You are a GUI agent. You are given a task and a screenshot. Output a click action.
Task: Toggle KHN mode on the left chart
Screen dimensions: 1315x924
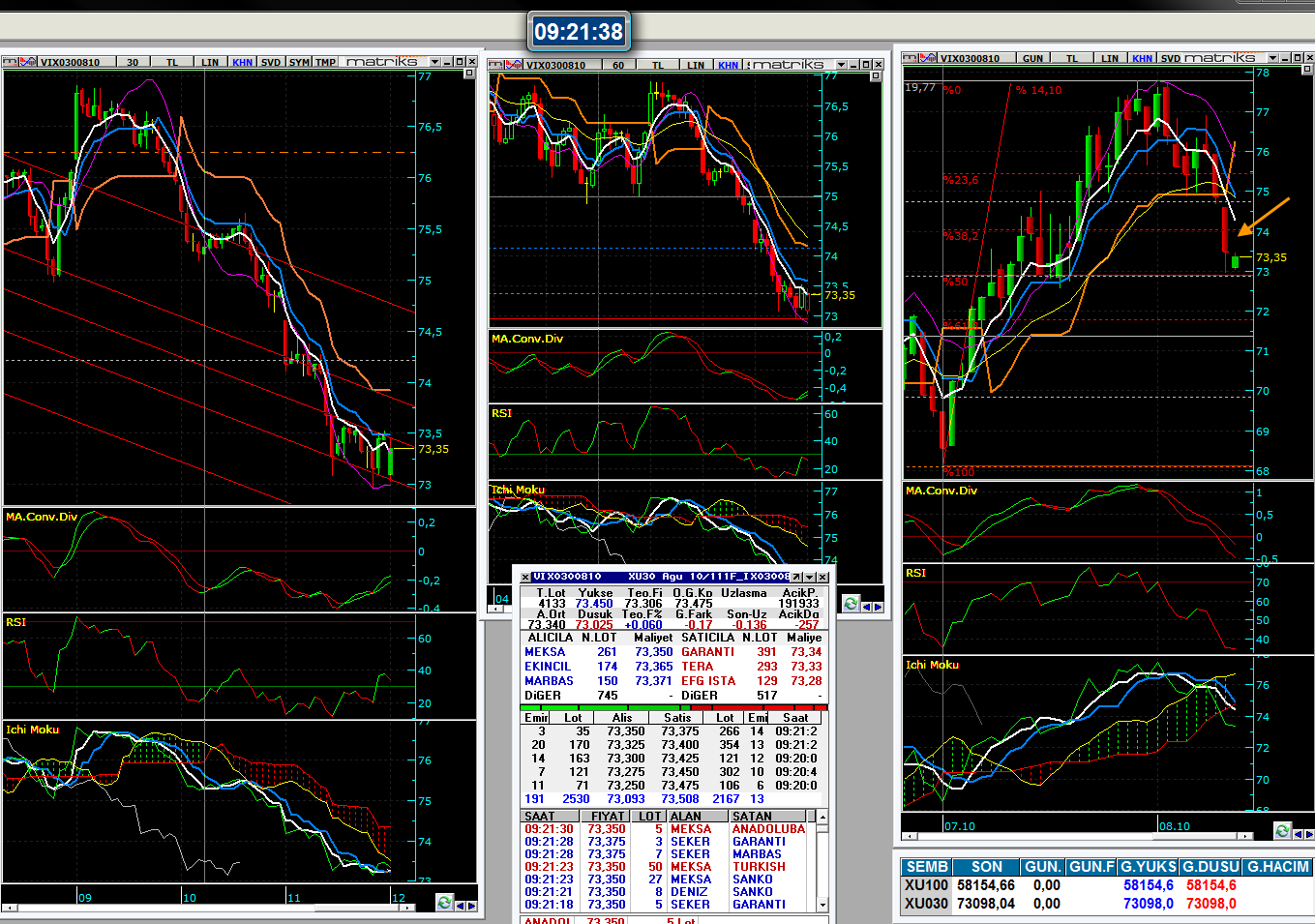[x=242, y=62]
